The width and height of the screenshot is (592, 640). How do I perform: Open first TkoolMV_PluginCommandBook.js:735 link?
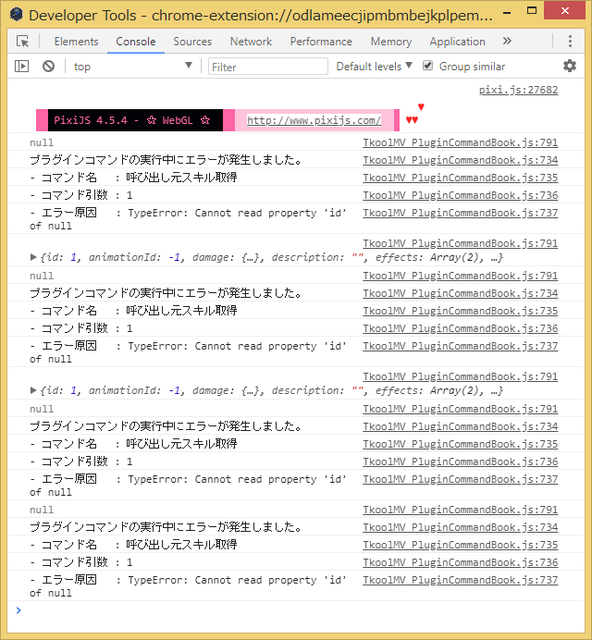(x=460, y=178)
